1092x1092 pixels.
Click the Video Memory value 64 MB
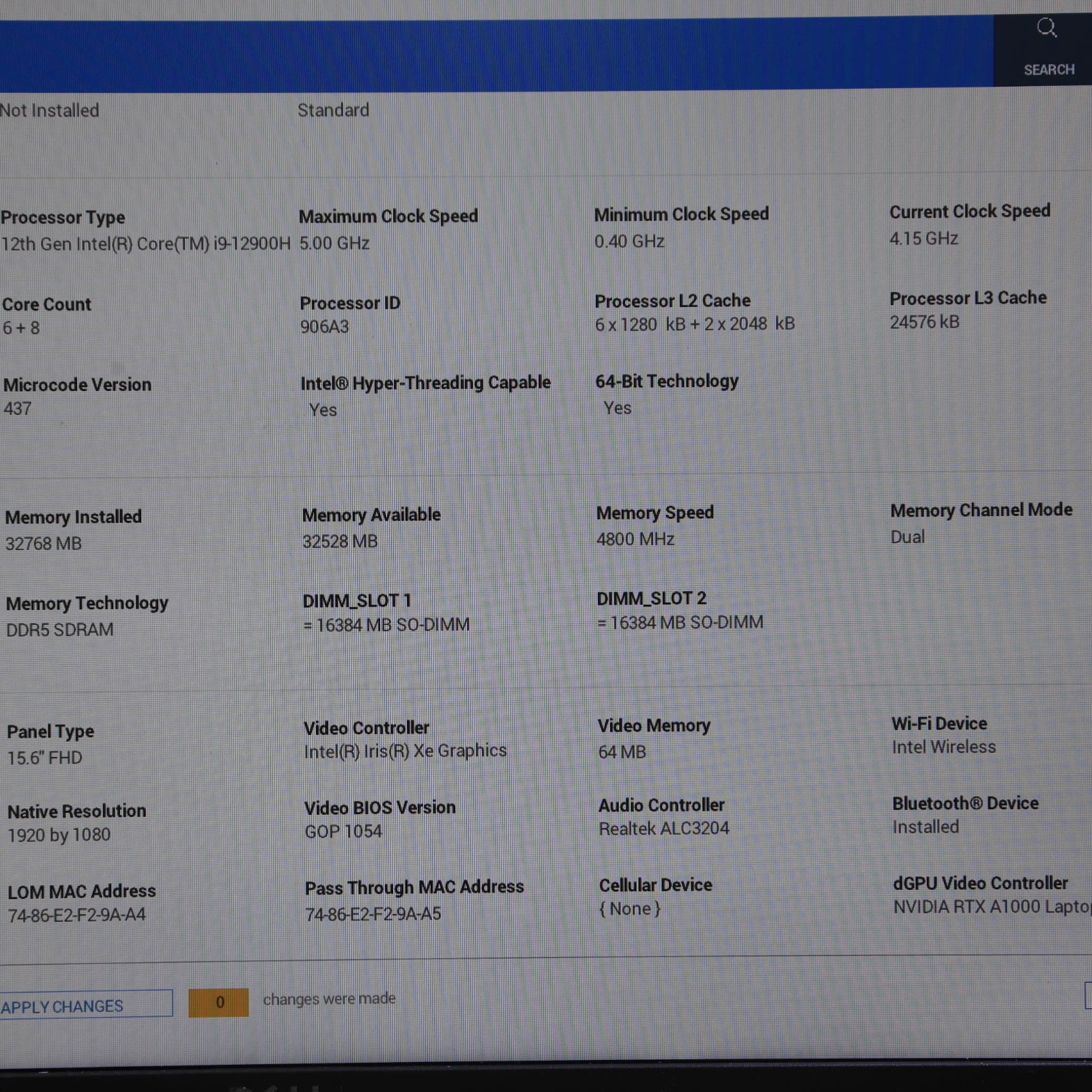pyautogui.click(x=622, y=751)
